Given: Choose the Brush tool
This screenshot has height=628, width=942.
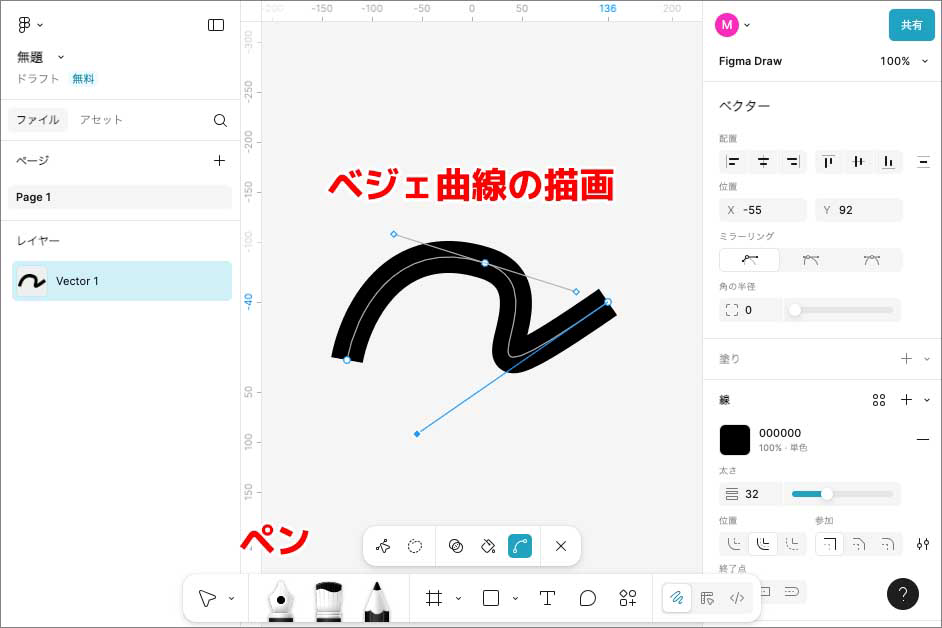Looking at the screenshot, I should point(329,599).
